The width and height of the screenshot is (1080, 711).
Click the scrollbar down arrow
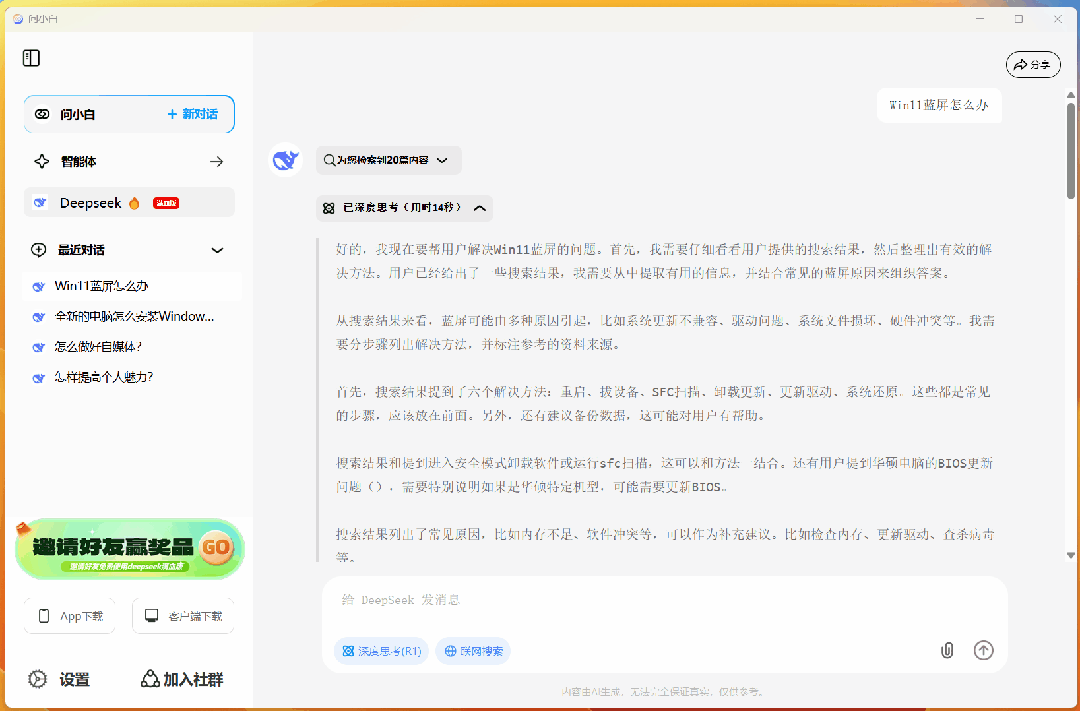[1071, 555]
